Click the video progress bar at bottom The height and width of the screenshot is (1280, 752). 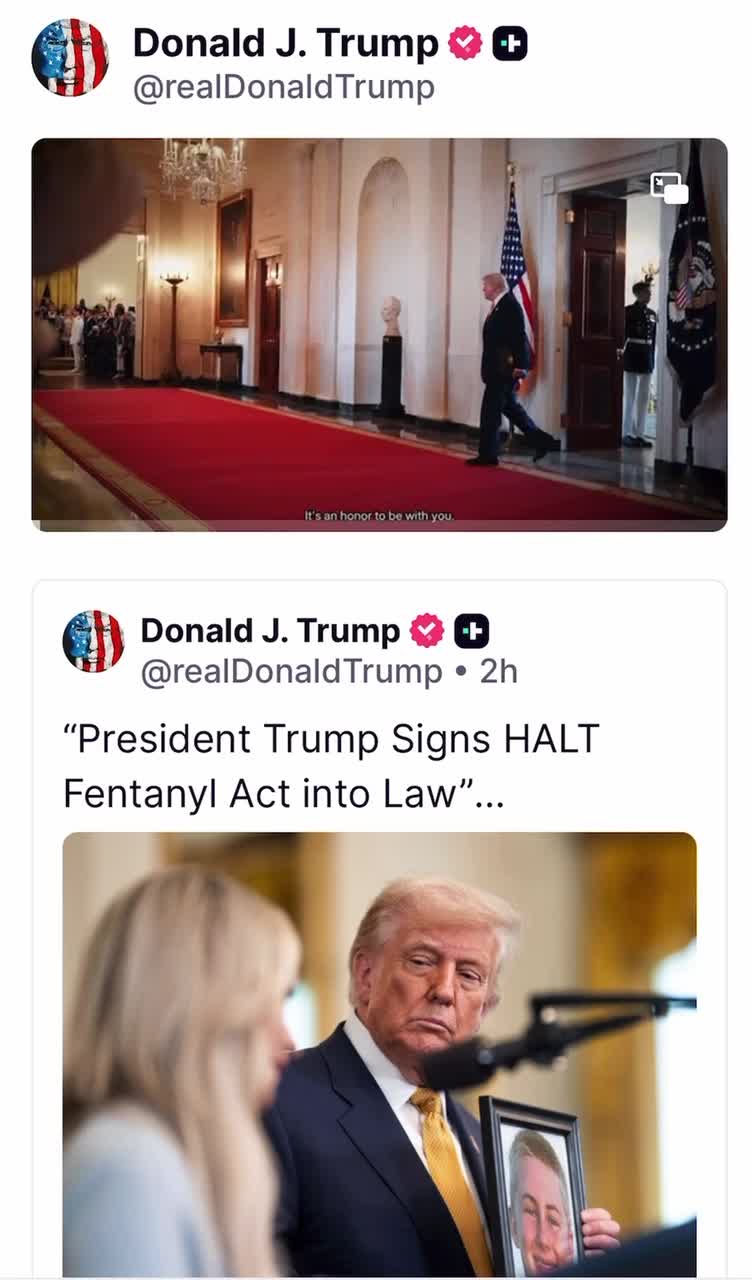click(x=379, y=525)
